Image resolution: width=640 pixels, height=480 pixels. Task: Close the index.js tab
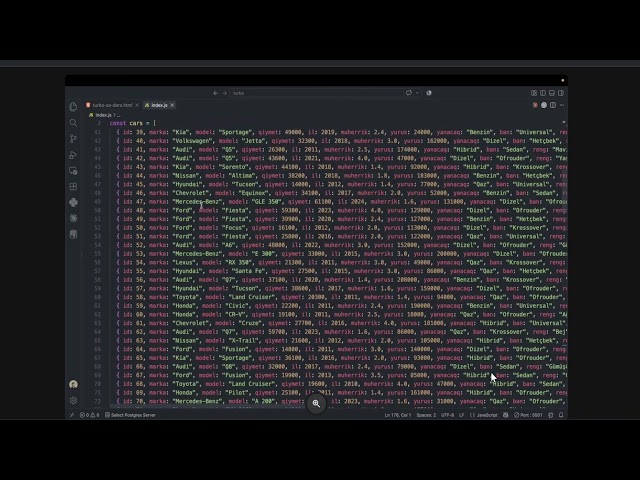pyautogui.click(x=173, y=105)
